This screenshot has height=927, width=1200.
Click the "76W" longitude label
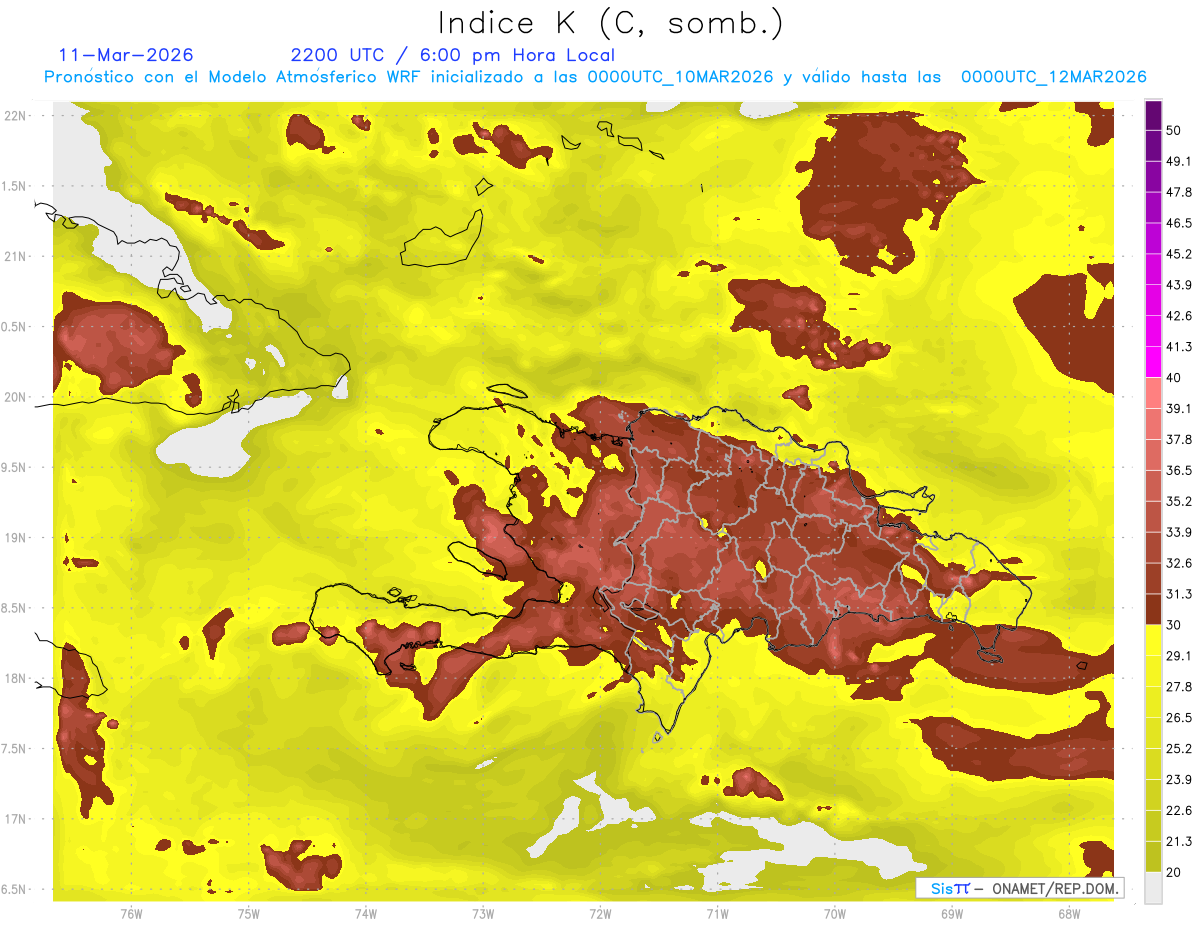coord(131,914)
